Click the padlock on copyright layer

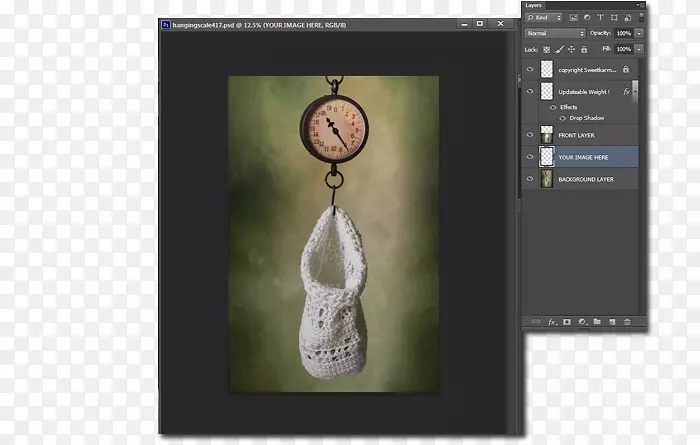(x=626, y=69)
